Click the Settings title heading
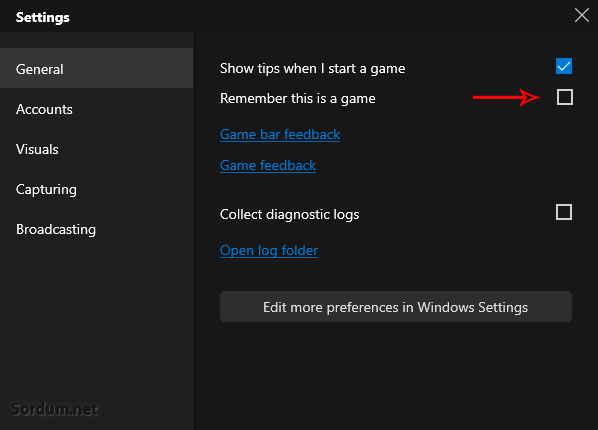The image size is (598, 430). click(43, 17)
